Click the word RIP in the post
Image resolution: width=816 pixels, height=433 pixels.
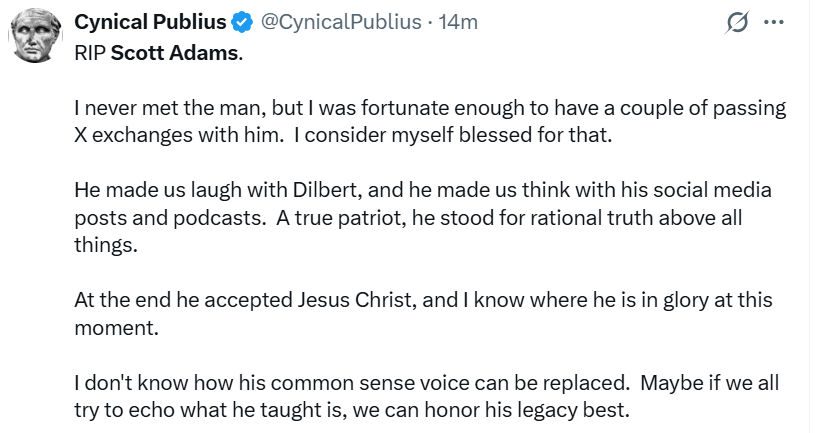(90, 53)
